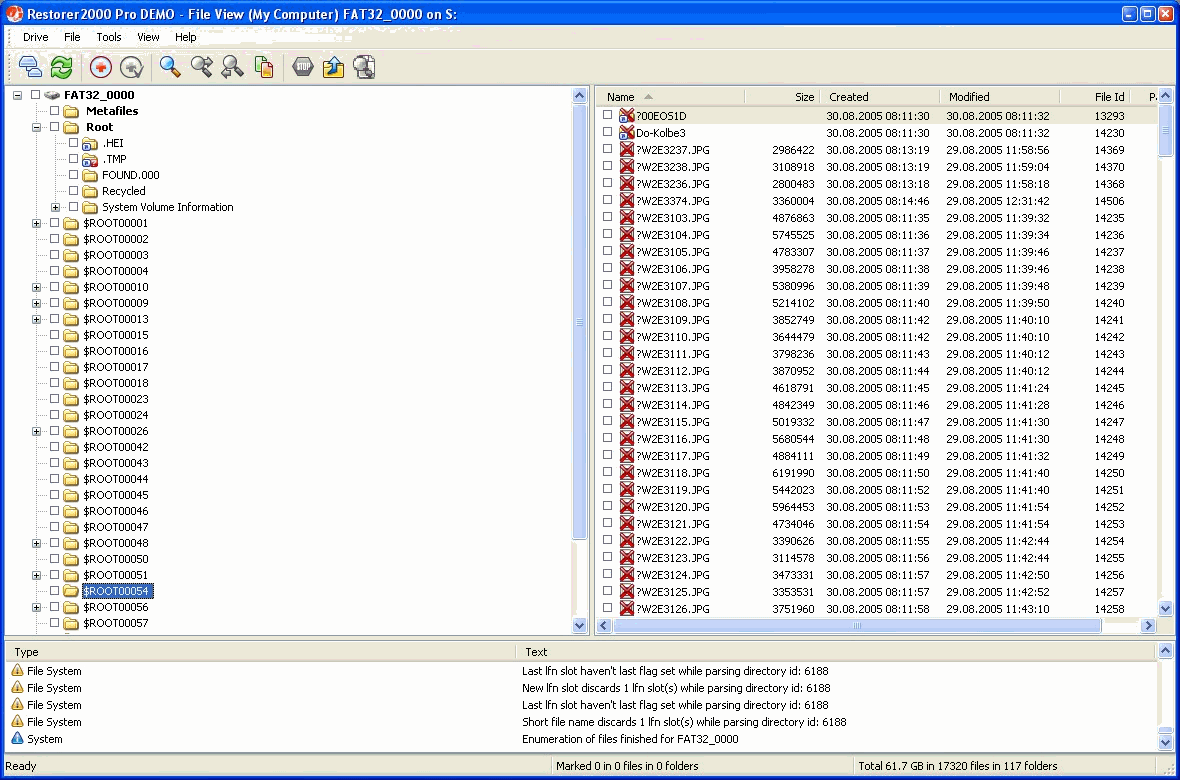Click the deleted file icon of ?W2E3237.JPG
Screen dimensions: 1180x780
click(626, 150)
